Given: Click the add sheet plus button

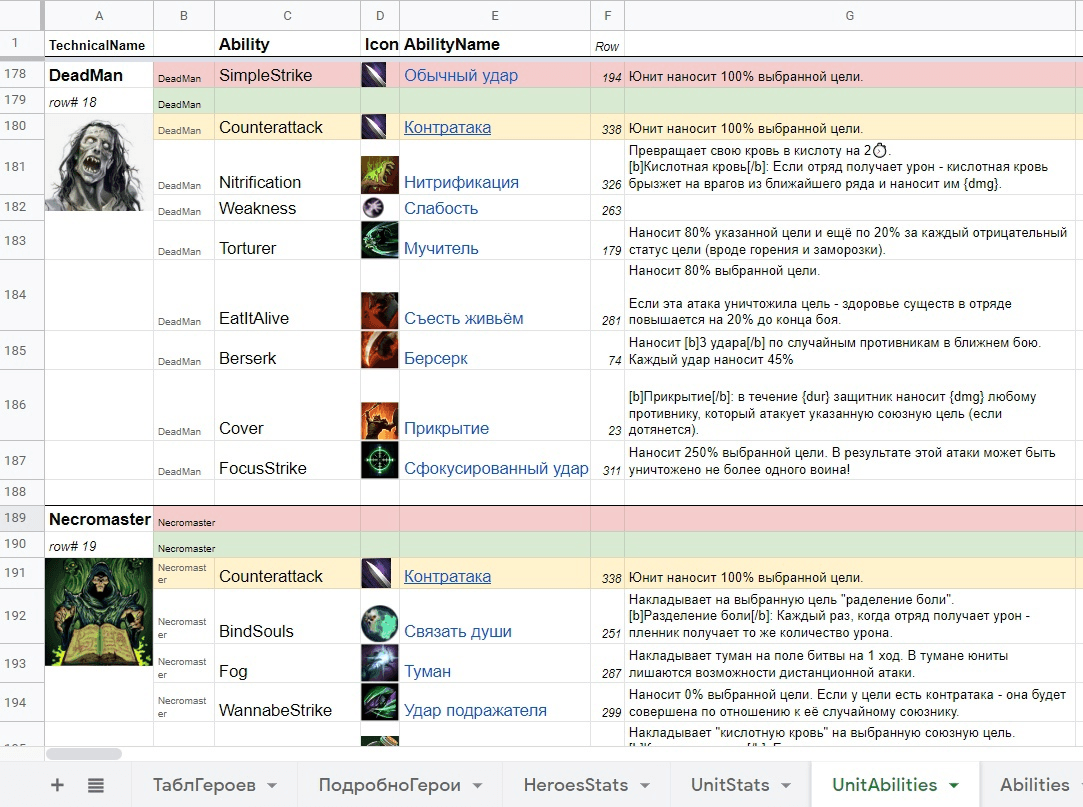Looking at the screenshot, I should pyautogui.click(x=57, y=785).
